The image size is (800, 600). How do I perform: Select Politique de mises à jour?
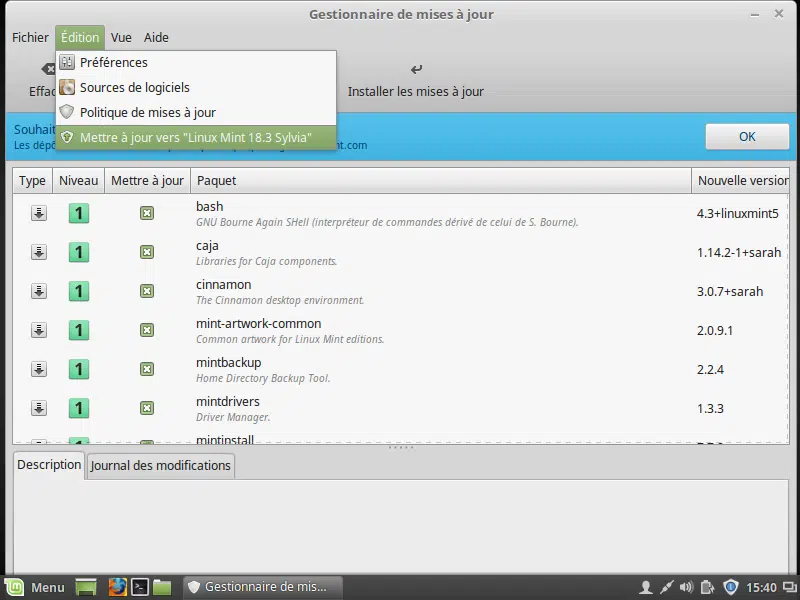(x=196, y=112)
